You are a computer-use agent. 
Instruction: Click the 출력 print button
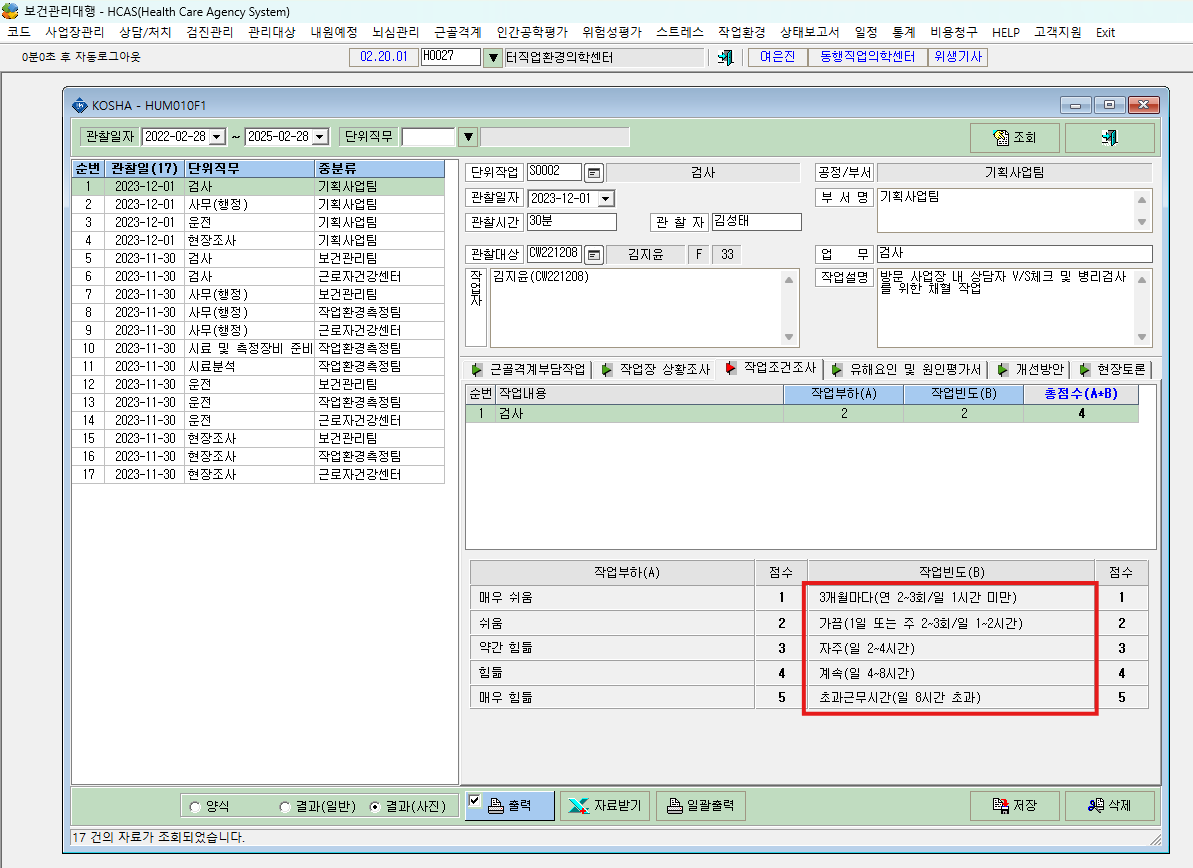(510, 806)
